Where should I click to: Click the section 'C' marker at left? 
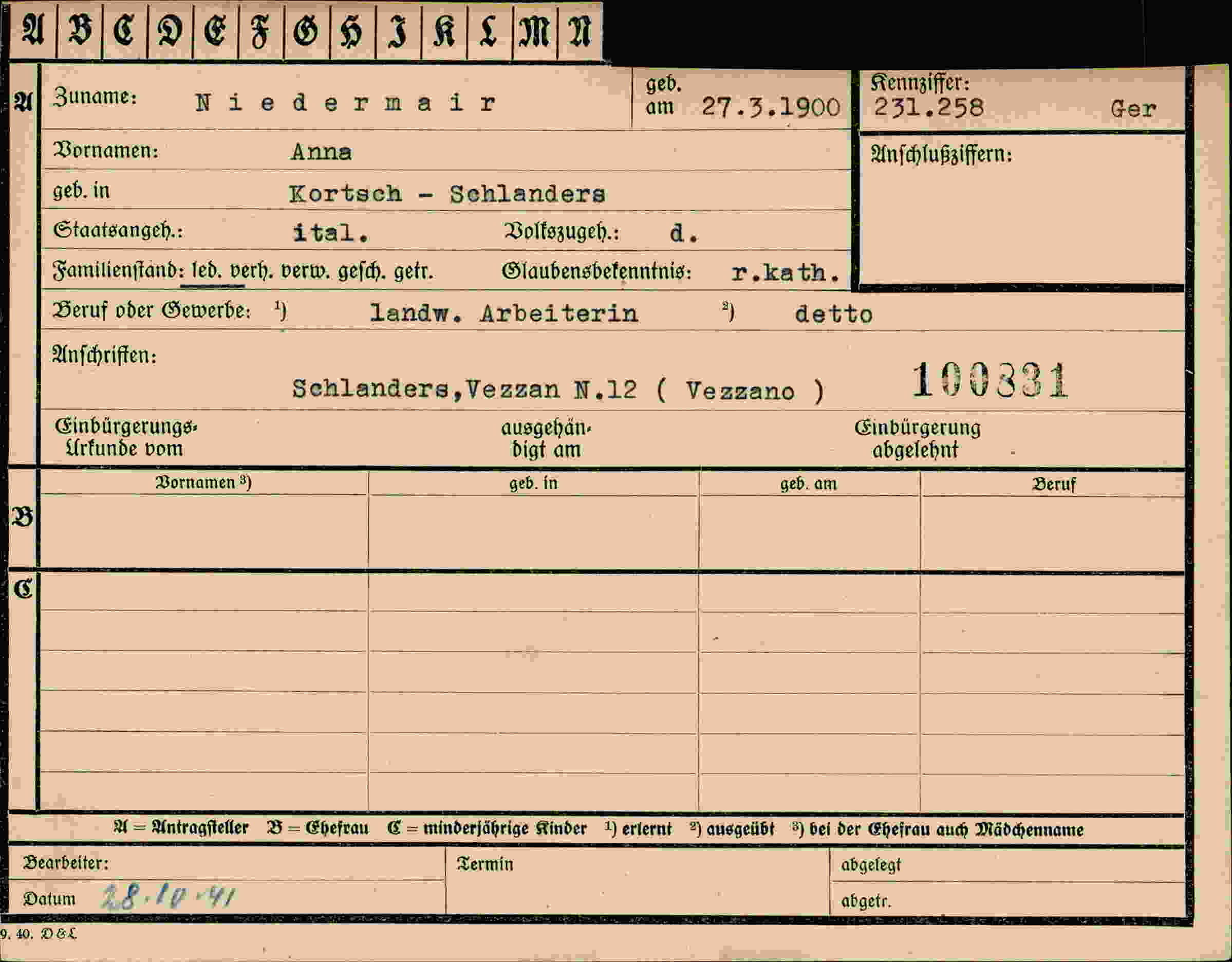click(x=24, y=589)
